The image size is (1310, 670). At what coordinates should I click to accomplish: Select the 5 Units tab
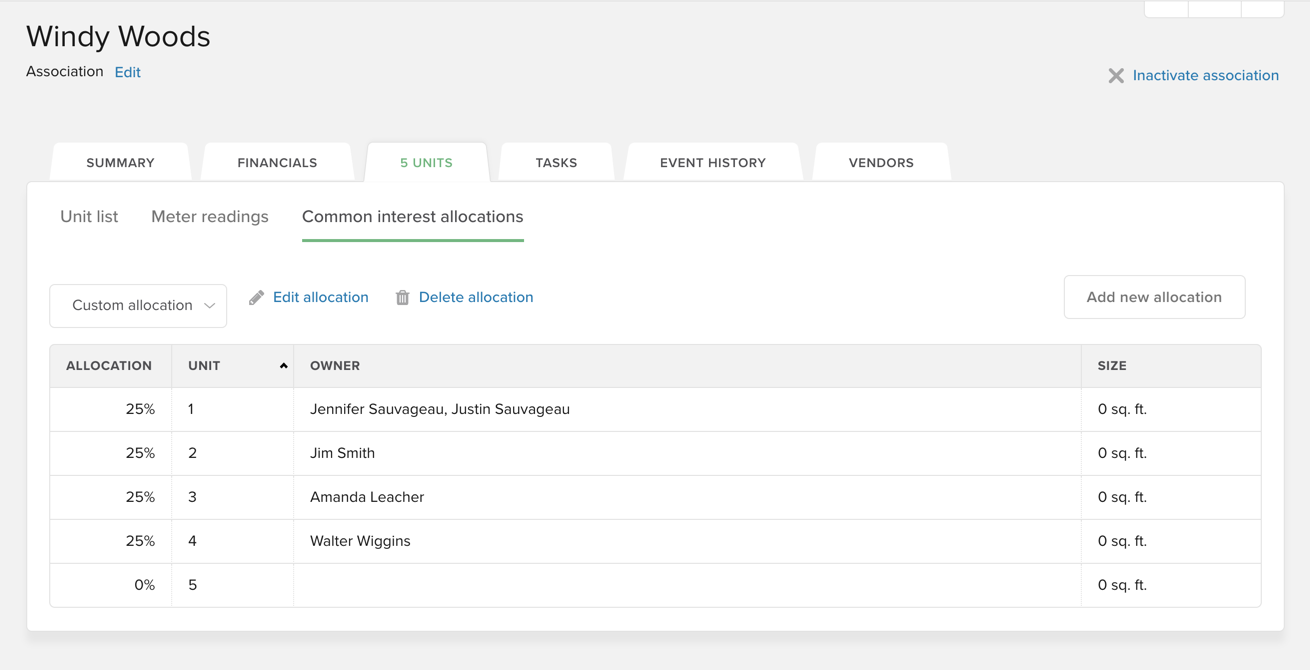point(426,163)
